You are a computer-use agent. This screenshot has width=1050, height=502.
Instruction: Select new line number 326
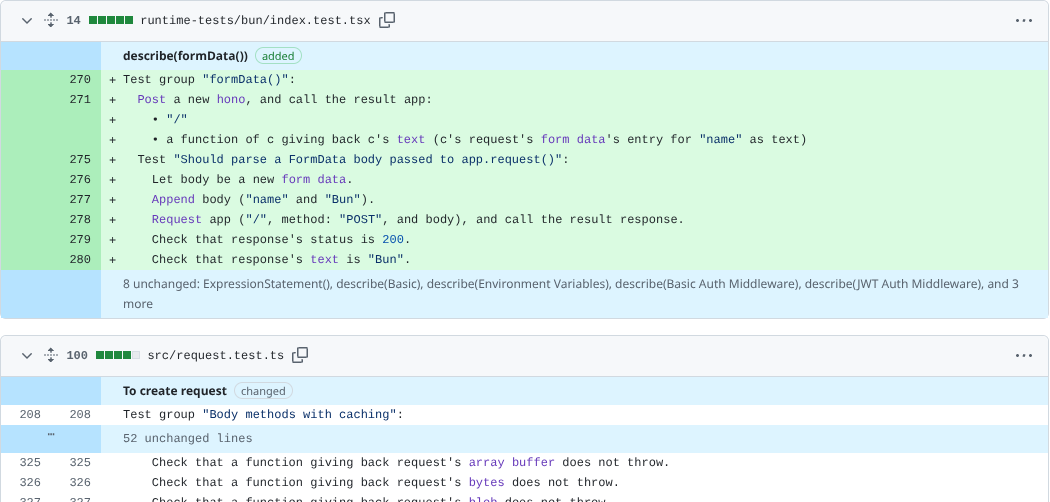[x=80, y=483]
